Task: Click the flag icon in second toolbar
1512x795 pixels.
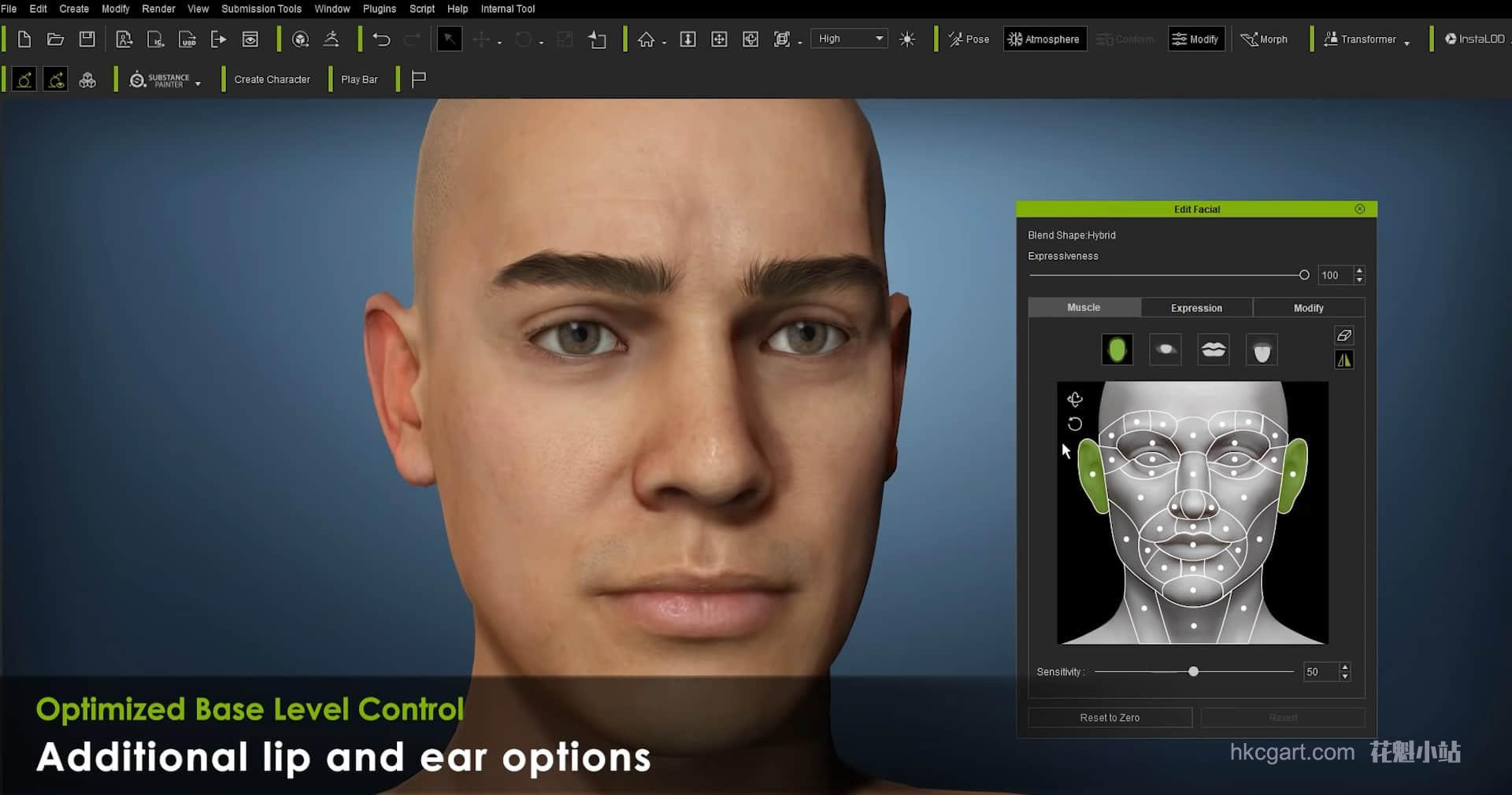Action: 419,79
